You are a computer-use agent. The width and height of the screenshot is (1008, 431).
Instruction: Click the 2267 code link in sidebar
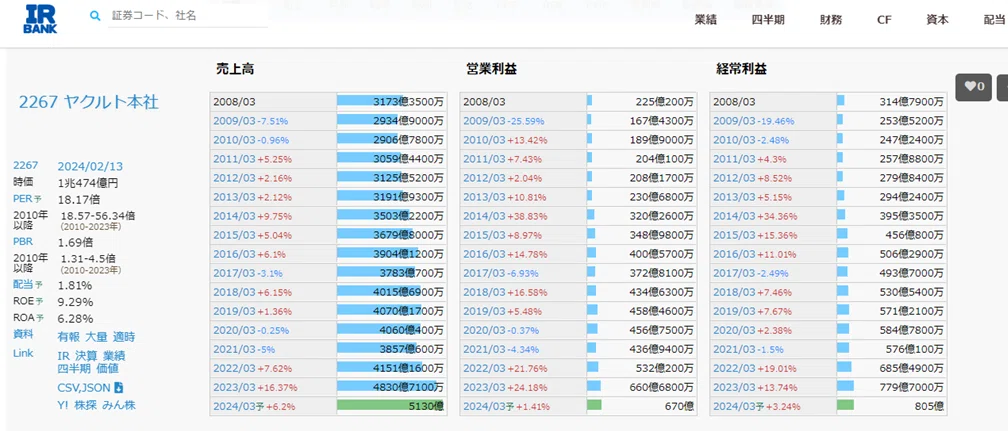point(25,166)
